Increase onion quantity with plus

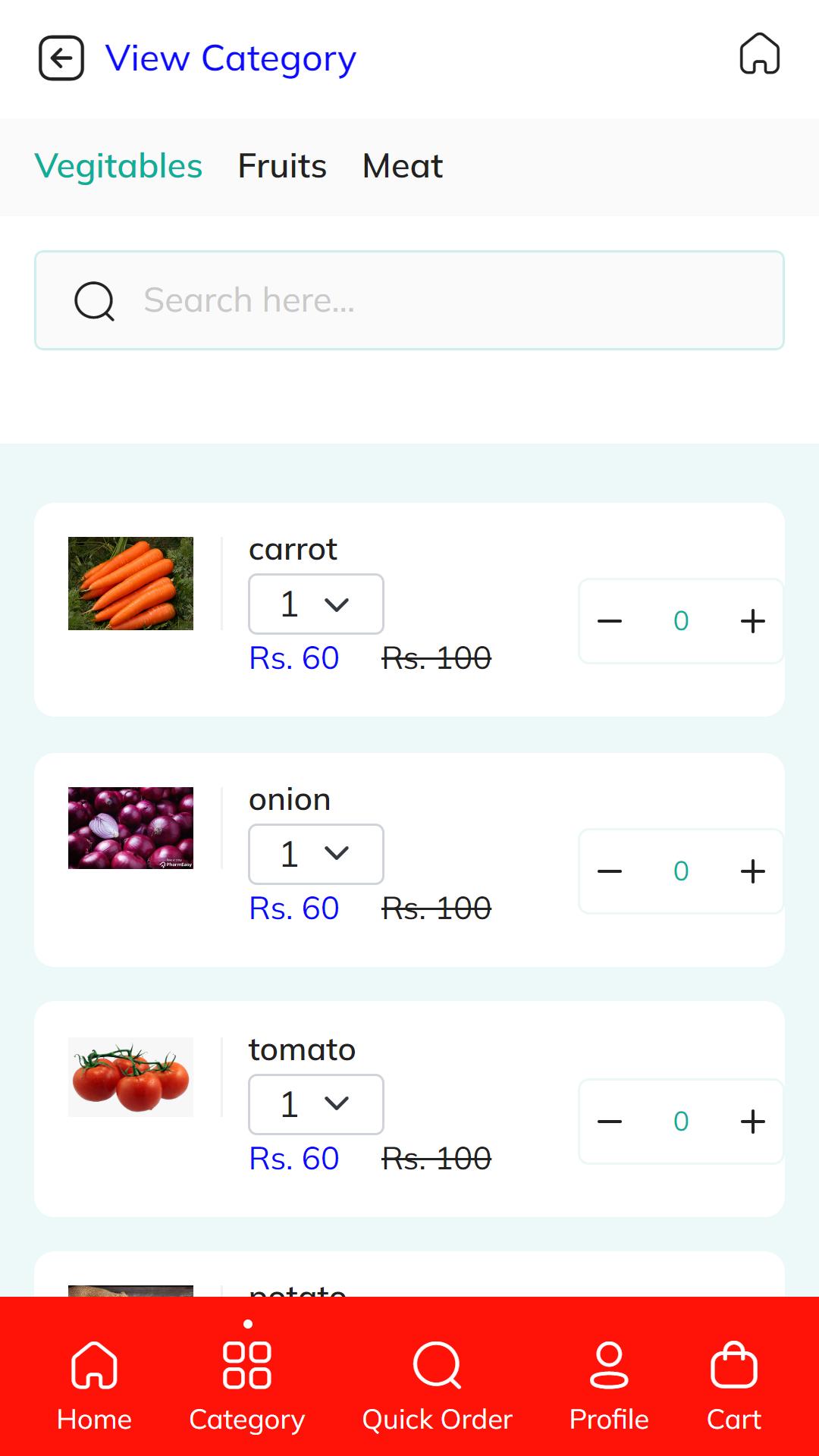pos(753,871)
